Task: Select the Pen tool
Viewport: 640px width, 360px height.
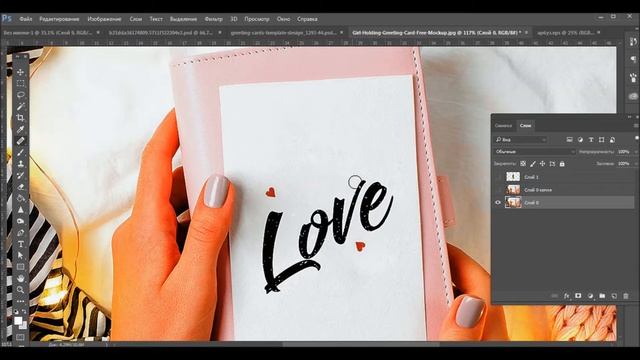Action: (20, 233)
